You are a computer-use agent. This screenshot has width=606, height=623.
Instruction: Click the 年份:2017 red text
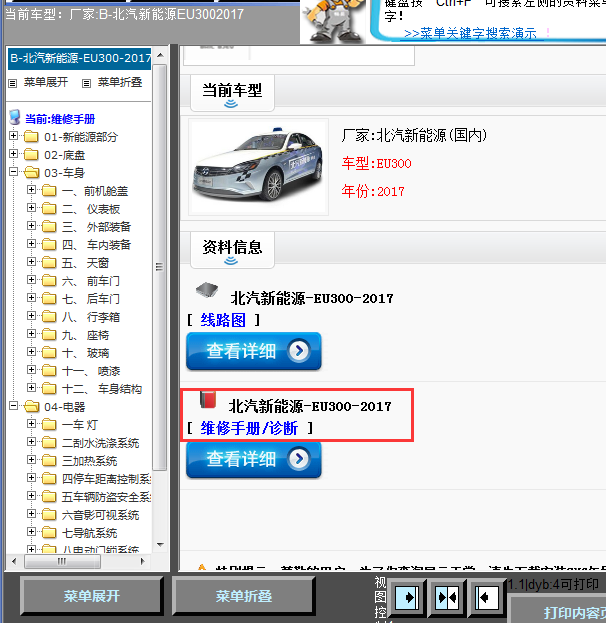373,192
